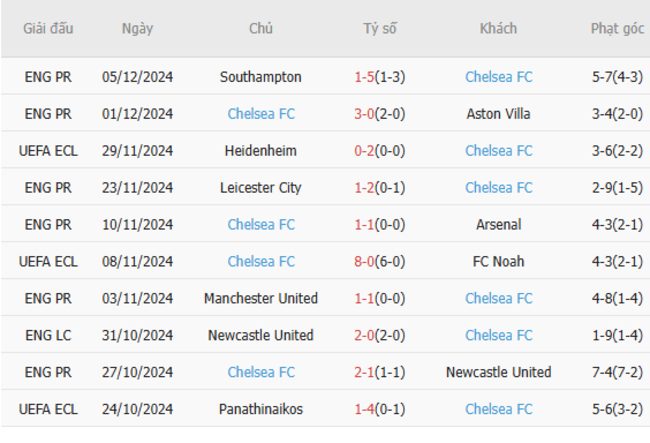This screenshot has width=650, height=443.
Task: Click the Giải đấu column header
Action: 48,28
